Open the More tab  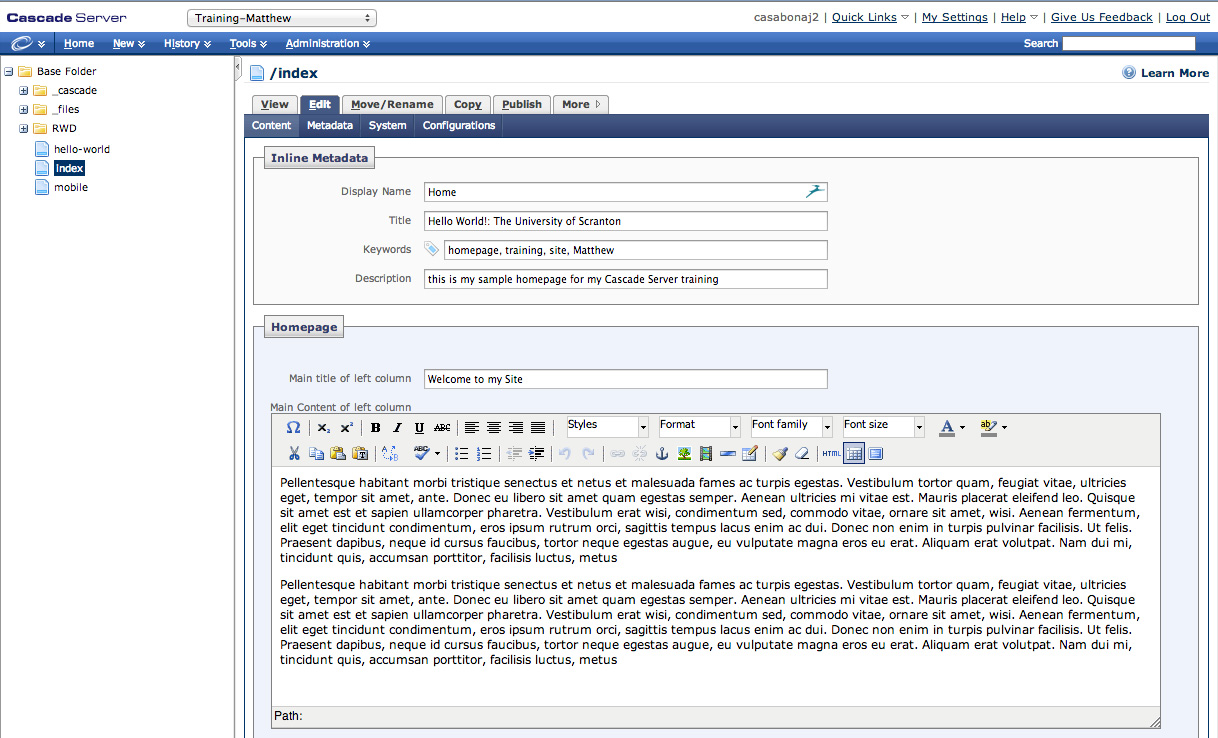click(x=580, y=104)
